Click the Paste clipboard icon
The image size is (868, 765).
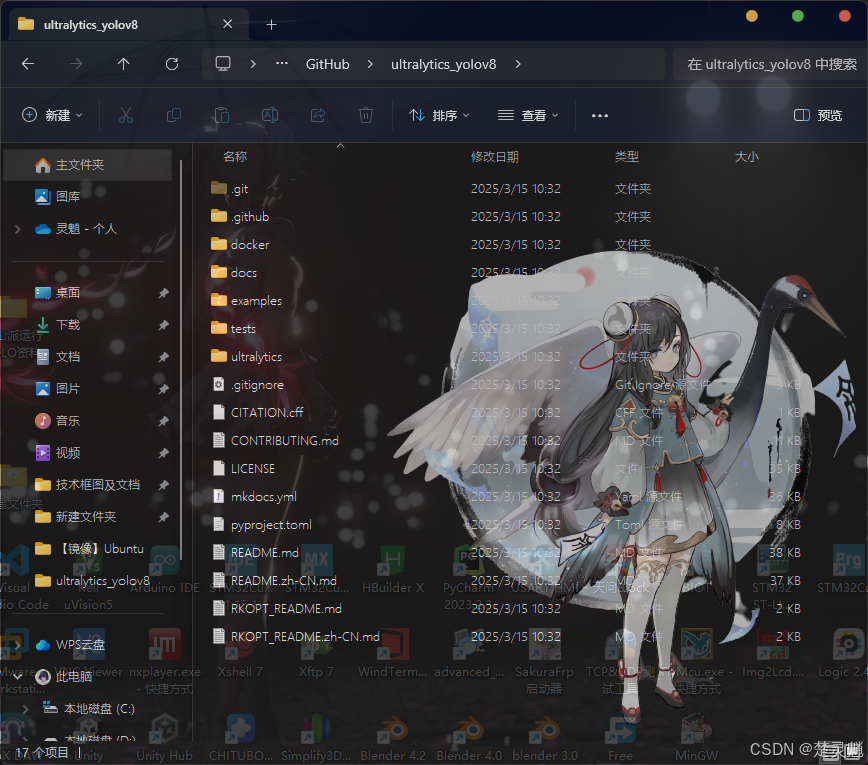tap(221, 115)
